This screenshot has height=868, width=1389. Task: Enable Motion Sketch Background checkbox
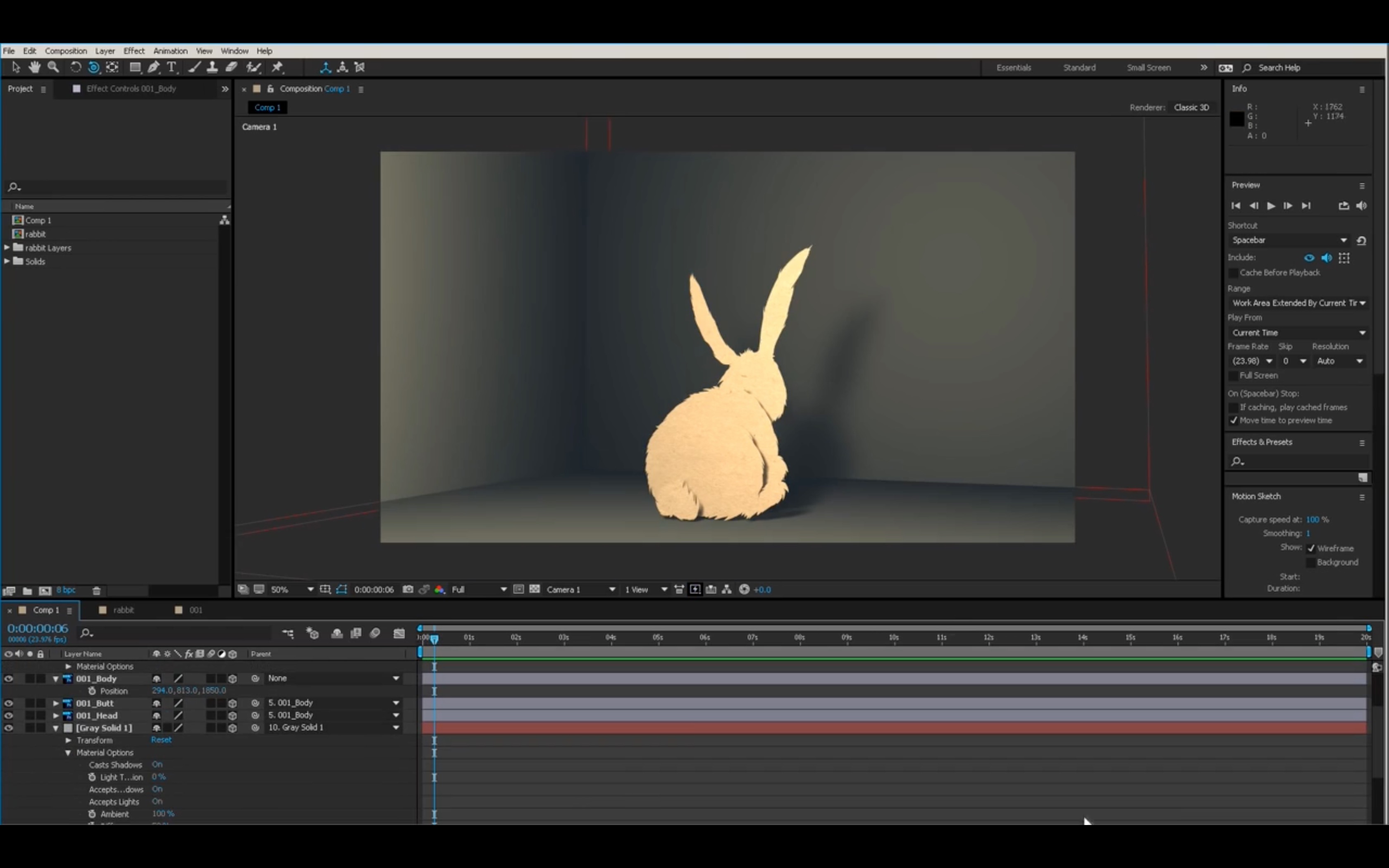[1311, 562]
